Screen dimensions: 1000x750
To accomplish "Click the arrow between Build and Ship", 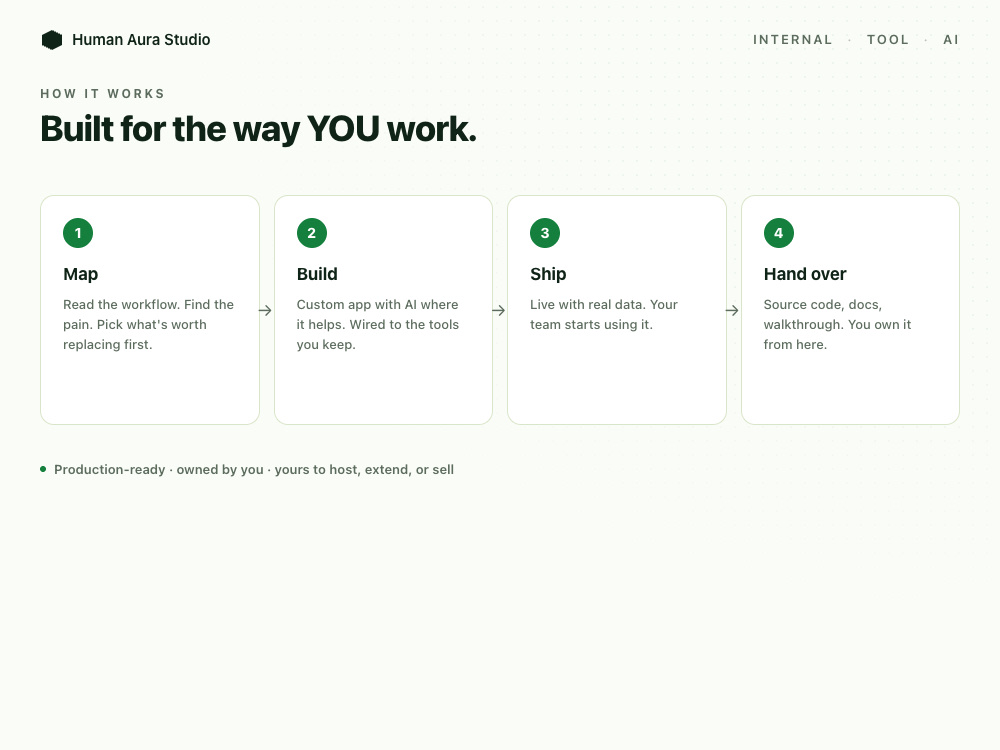I will tap(499, 311).
